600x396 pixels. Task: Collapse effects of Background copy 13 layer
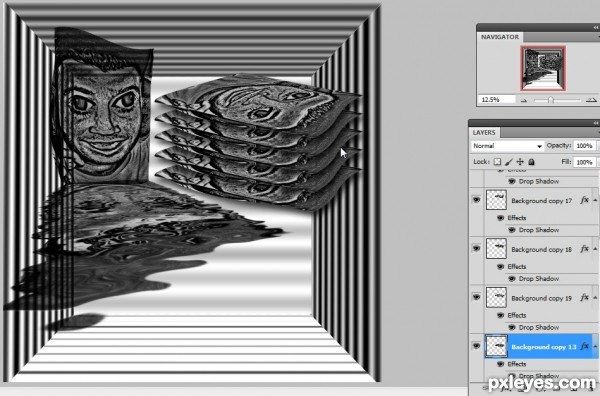coord(595,347)
